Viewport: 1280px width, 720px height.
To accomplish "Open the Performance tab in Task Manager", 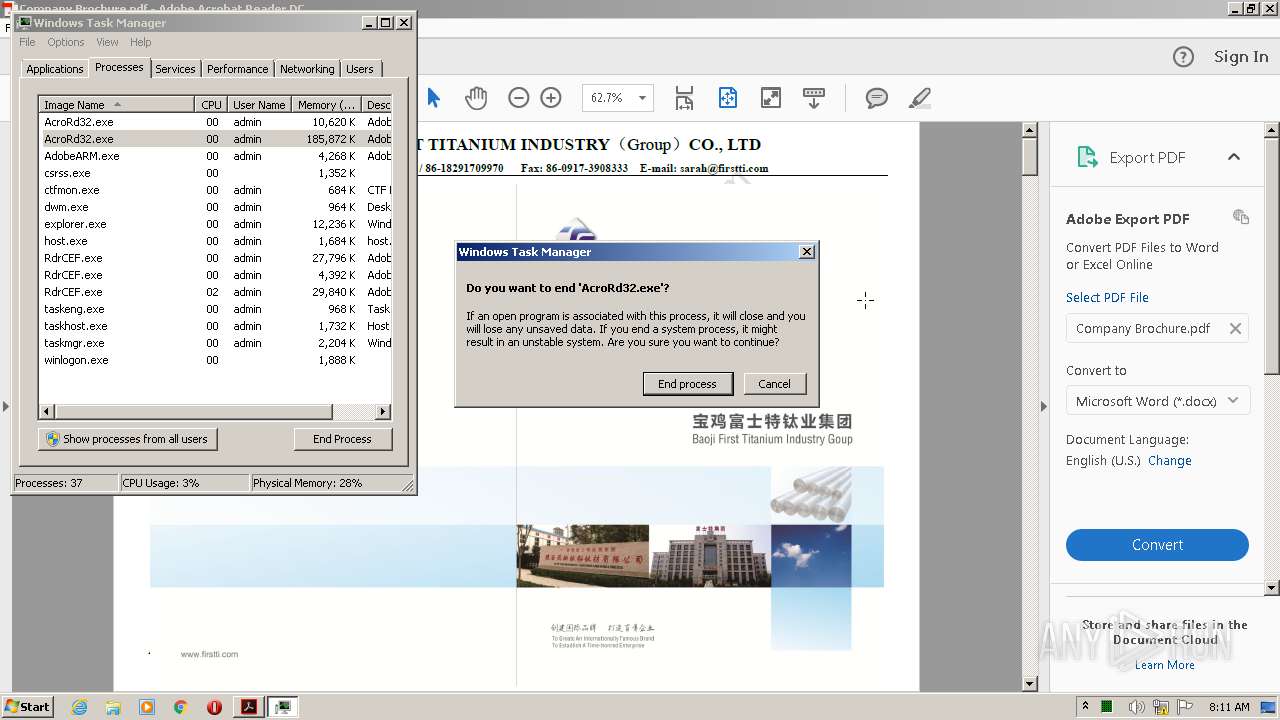I will pos(237,69).
